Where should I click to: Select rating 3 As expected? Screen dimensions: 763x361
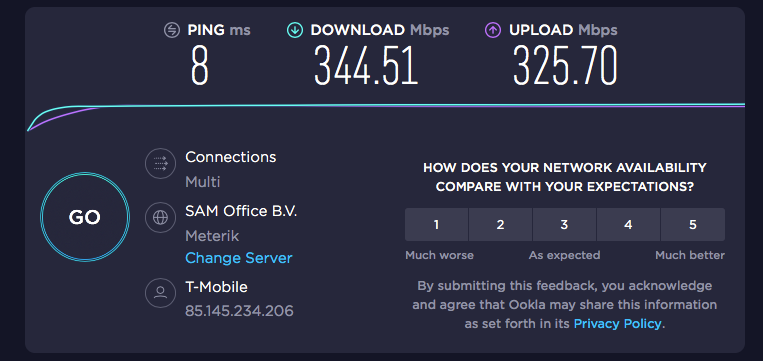pos(564,225)
